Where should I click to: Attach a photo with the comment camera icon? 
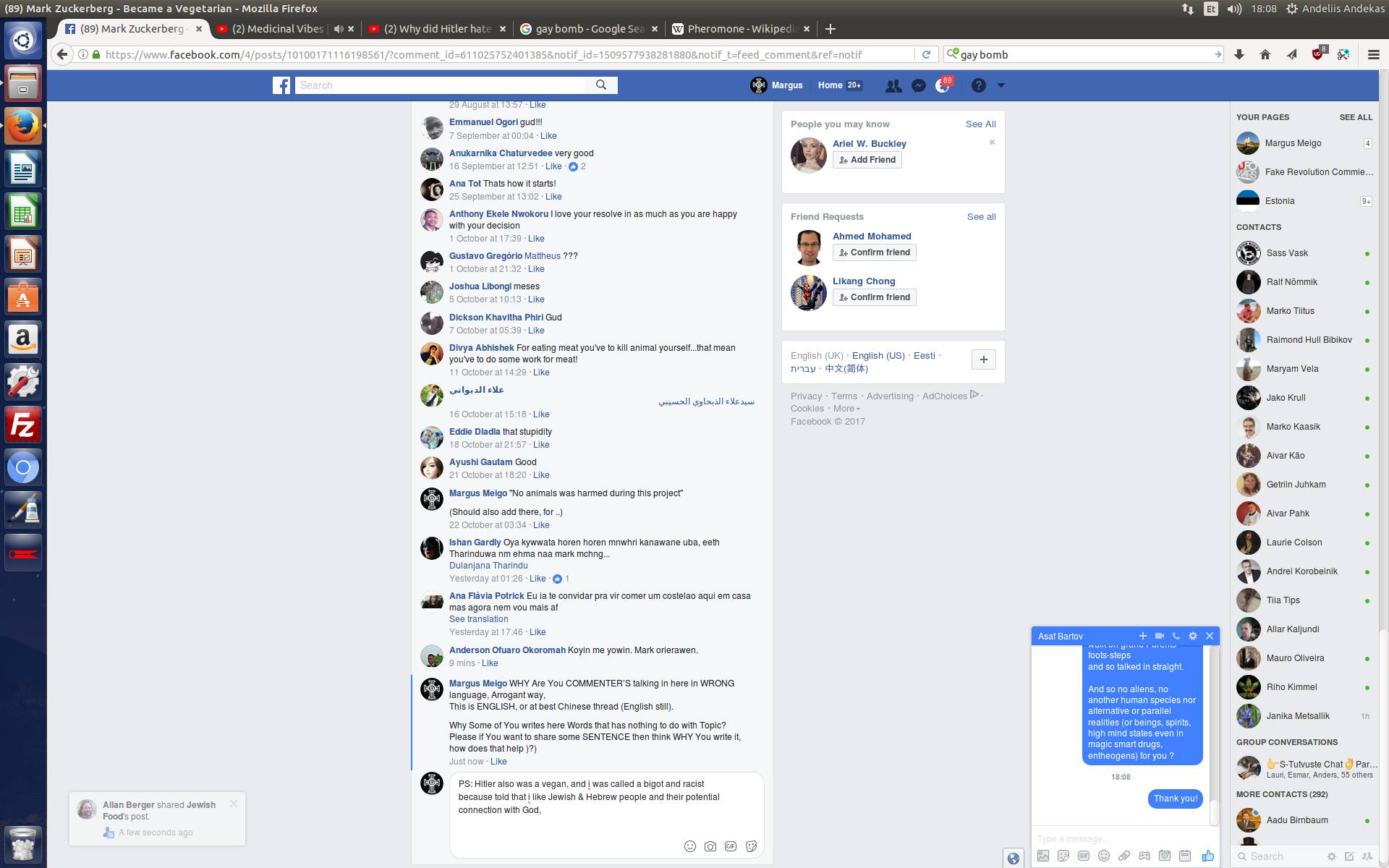point(710,846)
